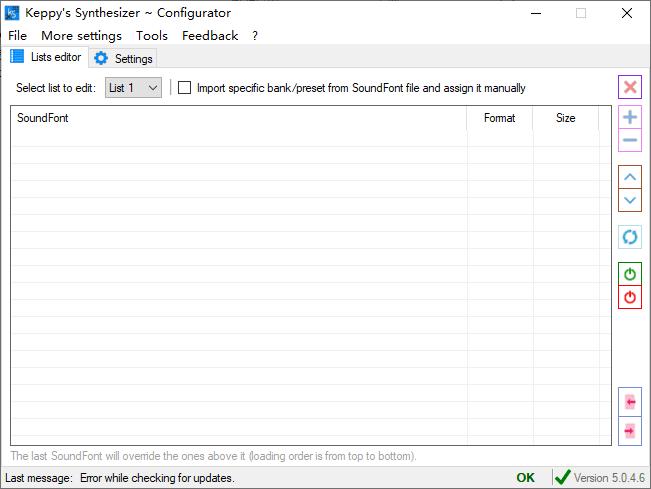Open the List 1 dropdown
This screenshot has height=489, width=651.
click(x=133, y=88)
